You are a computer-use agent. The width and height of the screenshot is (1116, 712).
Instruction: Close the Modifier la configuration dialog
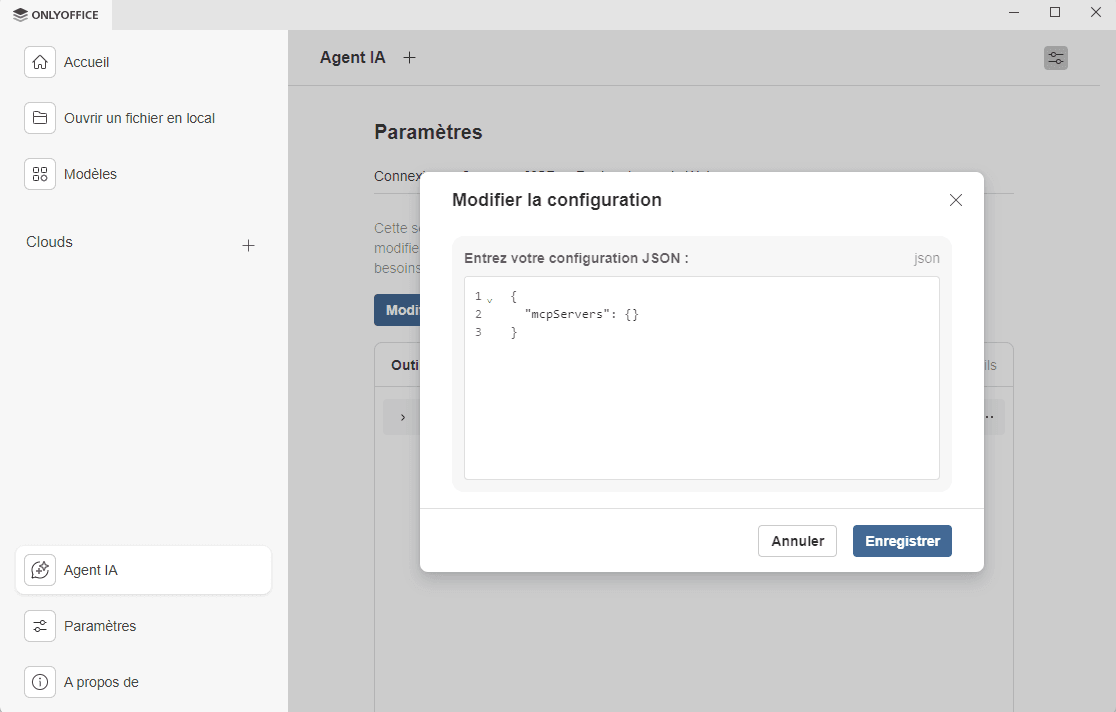click(955, 199)
